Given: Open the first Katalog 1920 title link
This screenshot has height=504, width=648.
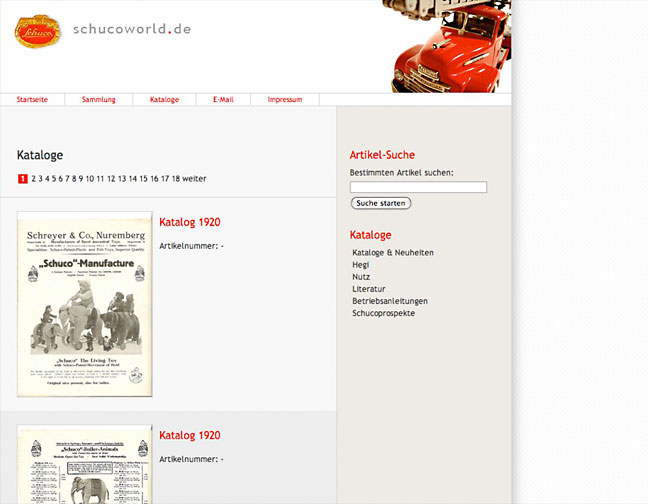Looking at the screenshot, I should (190, 222).
